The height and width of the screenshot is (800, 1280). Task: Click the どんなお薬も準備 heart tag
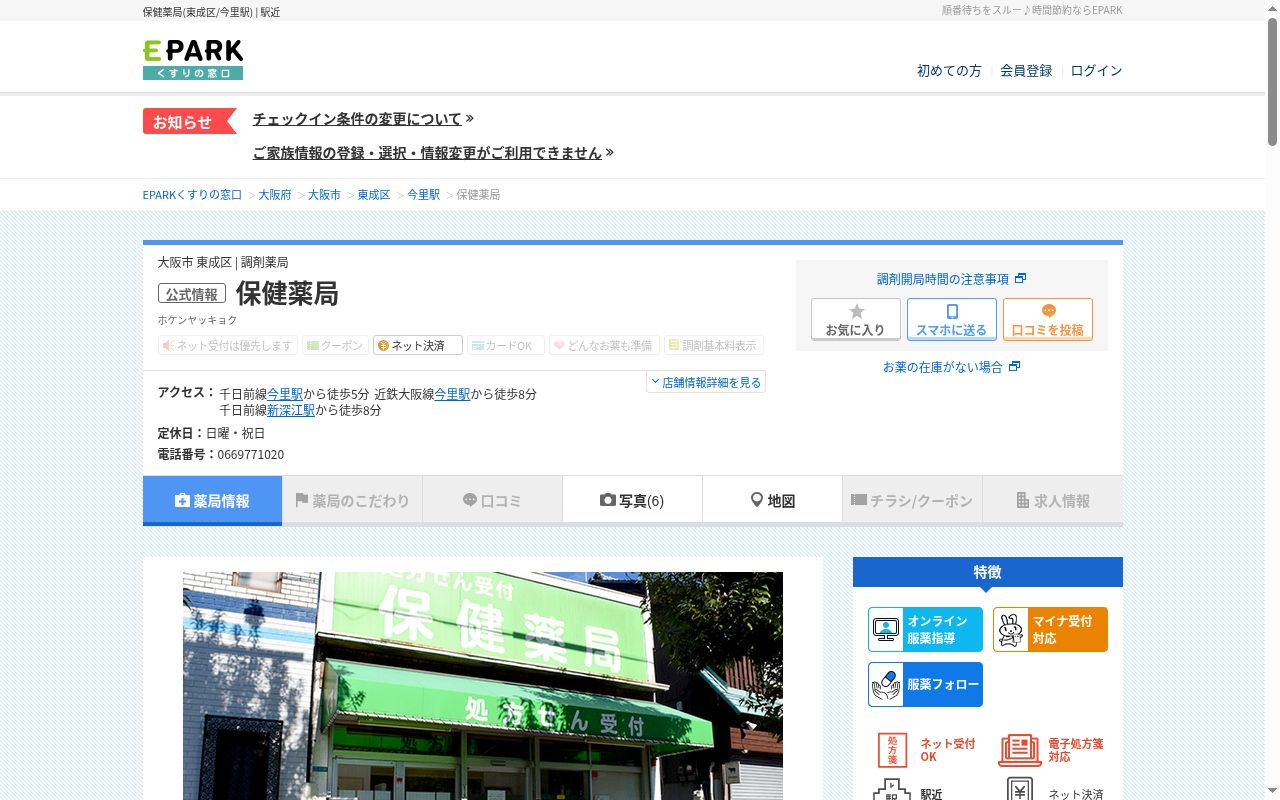[x=604, y=345]
